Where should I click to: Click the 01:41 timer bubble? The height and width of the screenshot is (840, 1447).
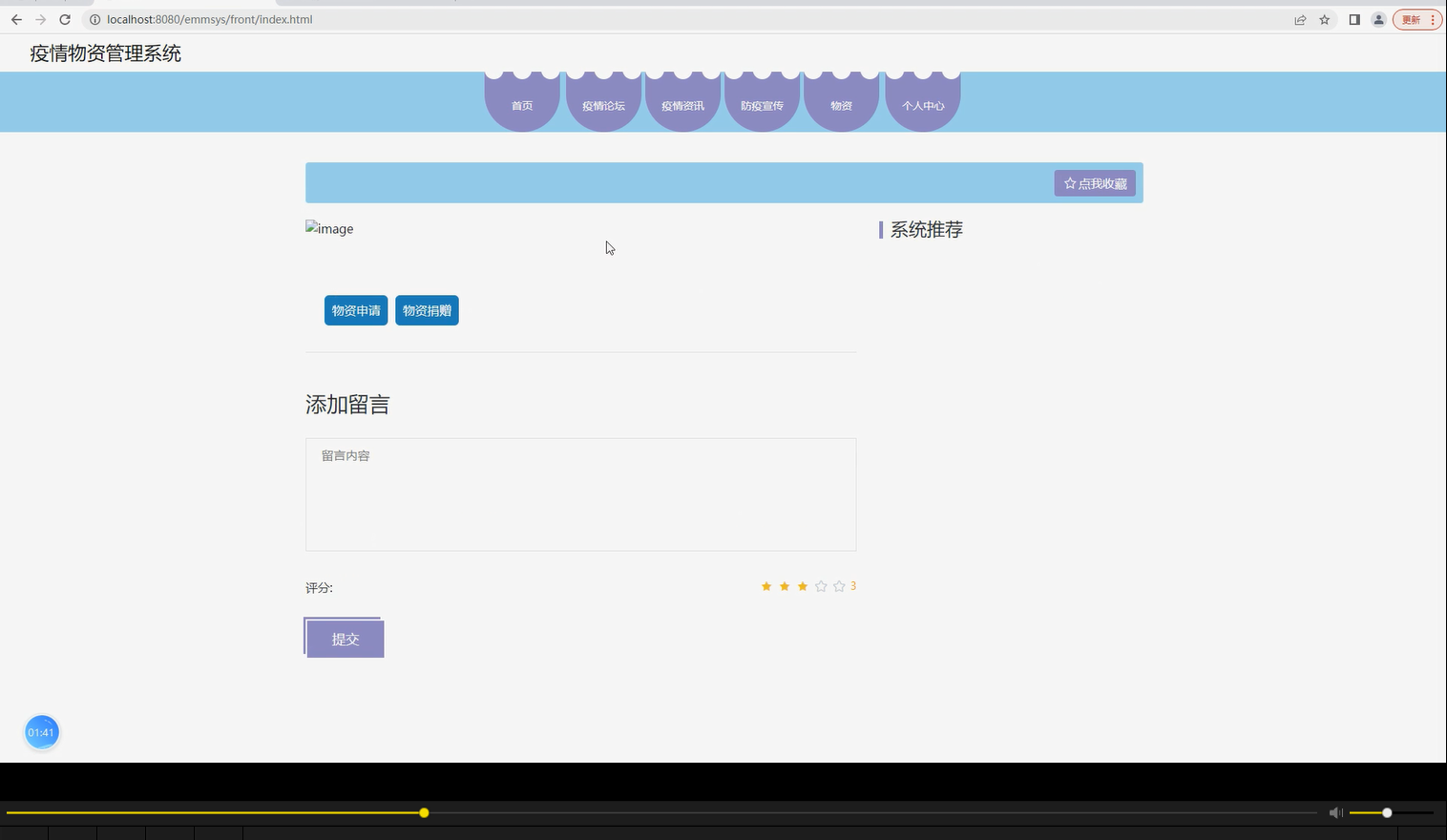coord(41,732)
